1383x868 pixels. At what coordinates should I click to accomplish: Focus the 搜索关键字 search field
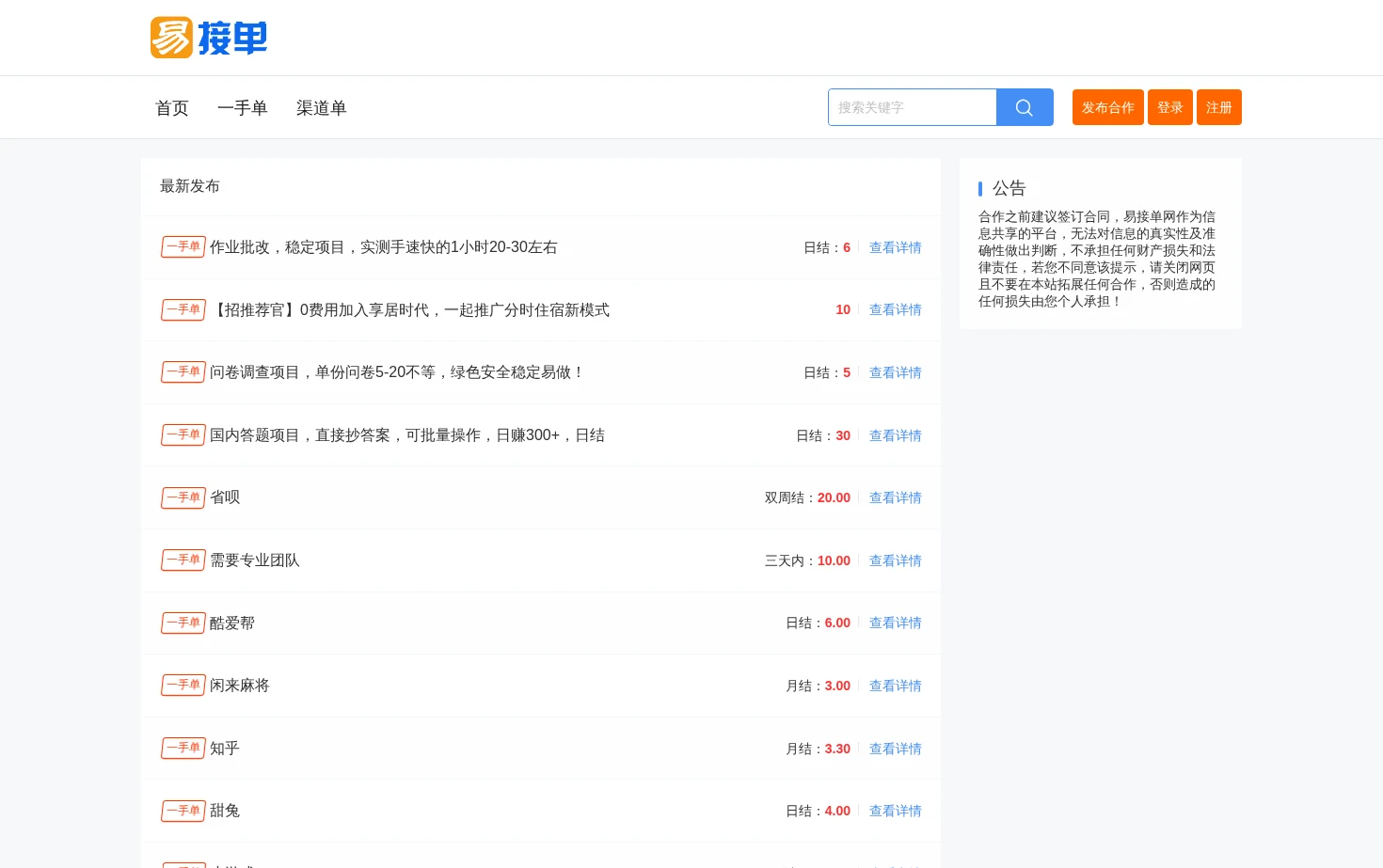click(913, 107)
